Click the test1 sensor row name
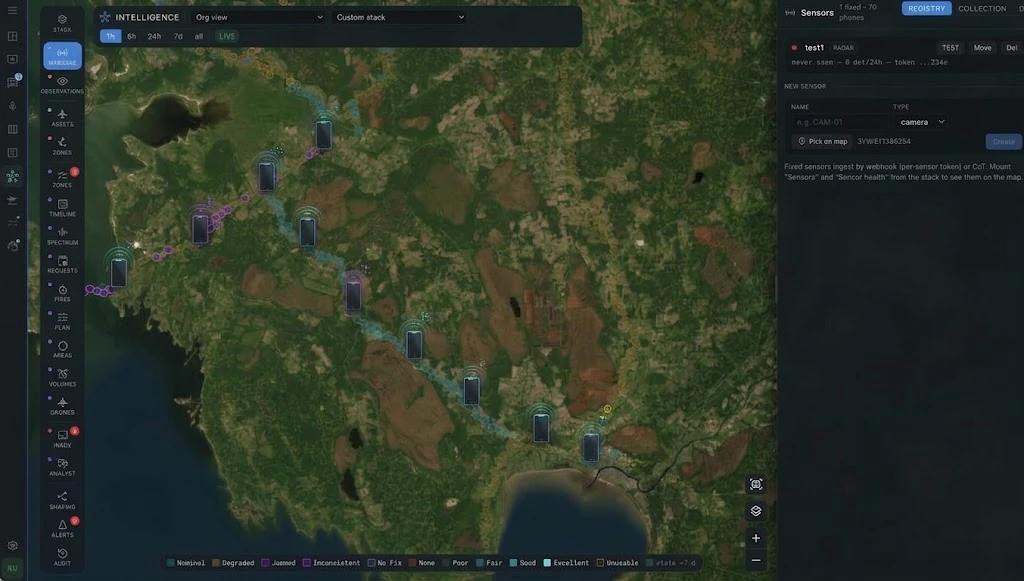Image resolution: width=1024 pixels, height=581 pixels. pos(814,48)
